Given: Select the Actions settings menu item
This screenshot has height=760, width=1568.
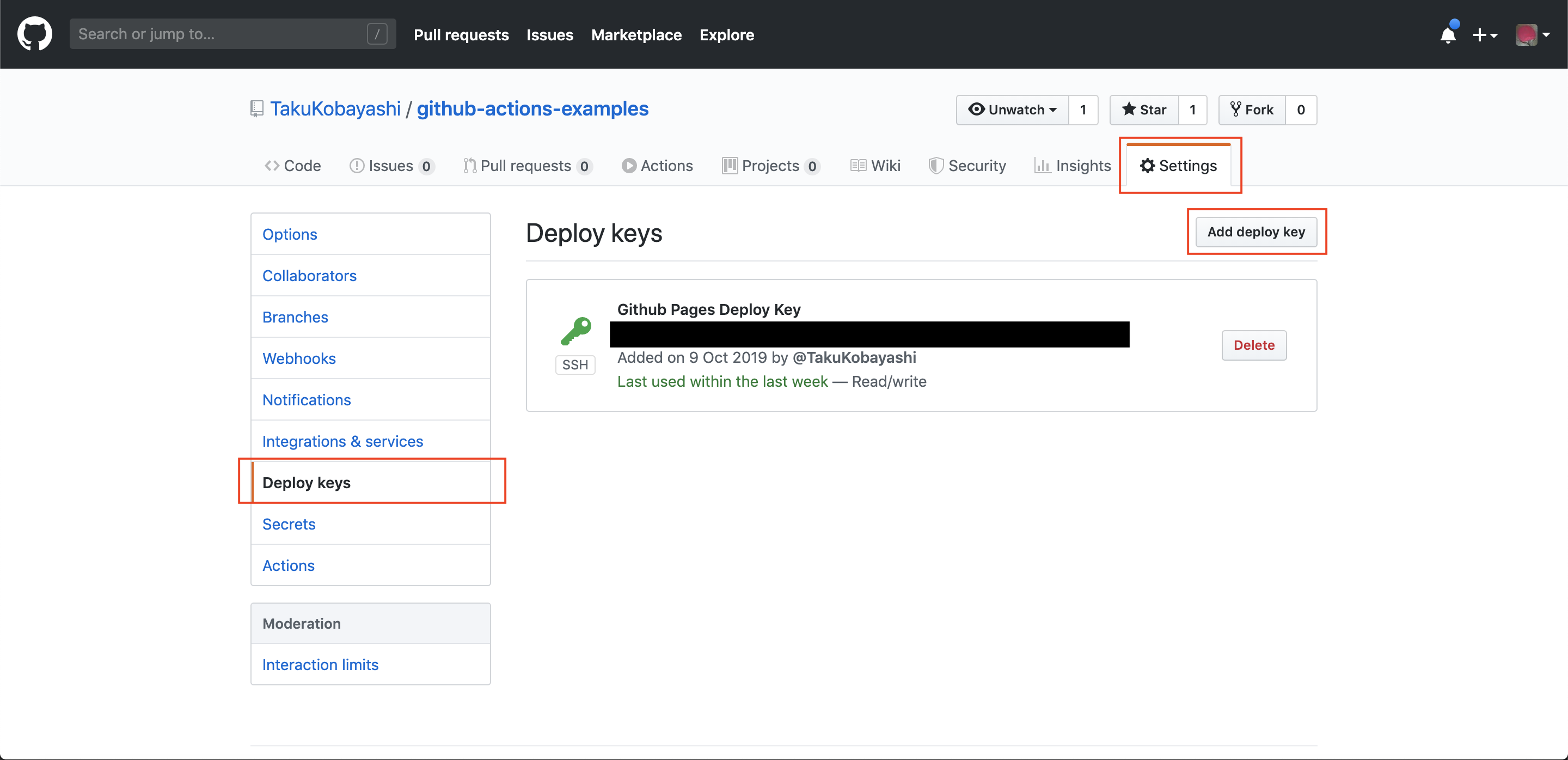Looking at the screenshot, I should (x=290, y=565).
